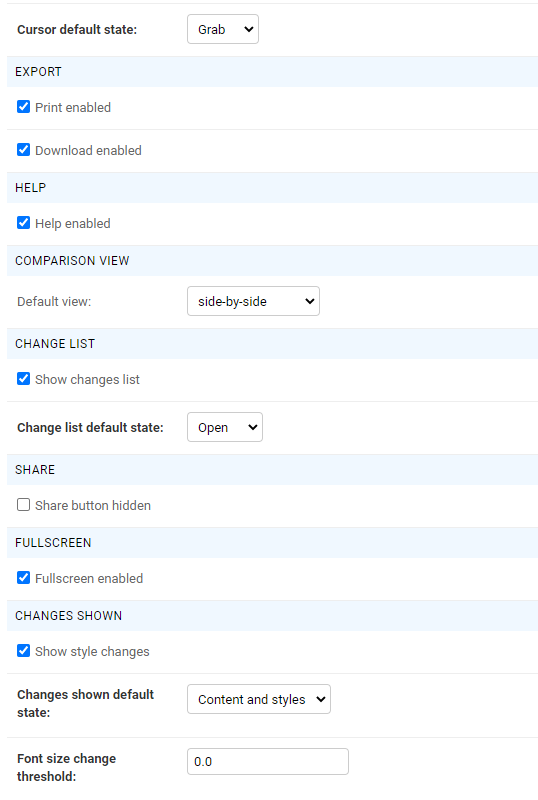The height and width of the screenshot is (800, 538).
Task: Disable the Help enabled checkbox
Action: [x=23, y=222]
